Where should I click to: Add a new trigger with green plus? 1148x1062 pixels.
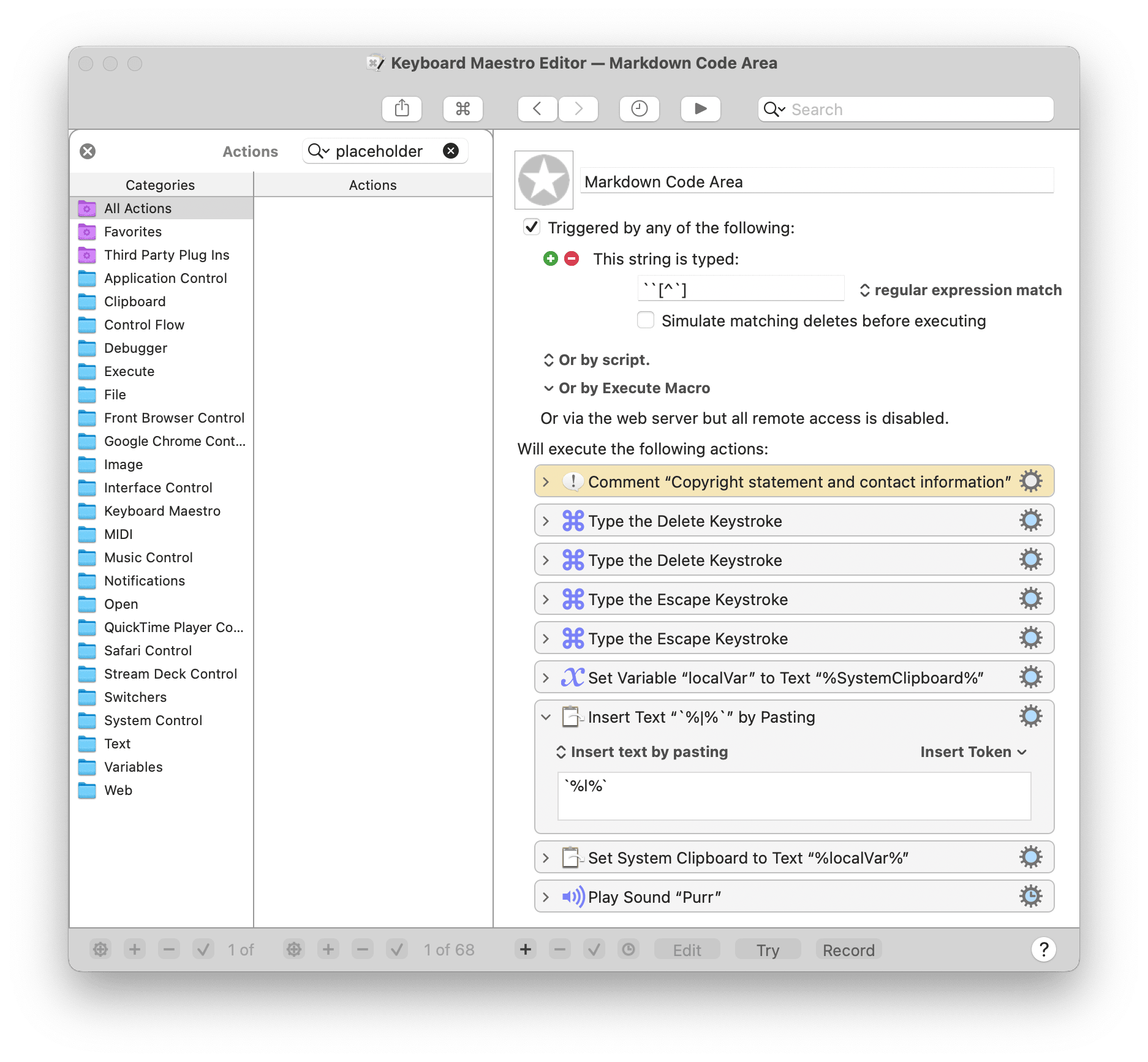click(x=551, y=258)
